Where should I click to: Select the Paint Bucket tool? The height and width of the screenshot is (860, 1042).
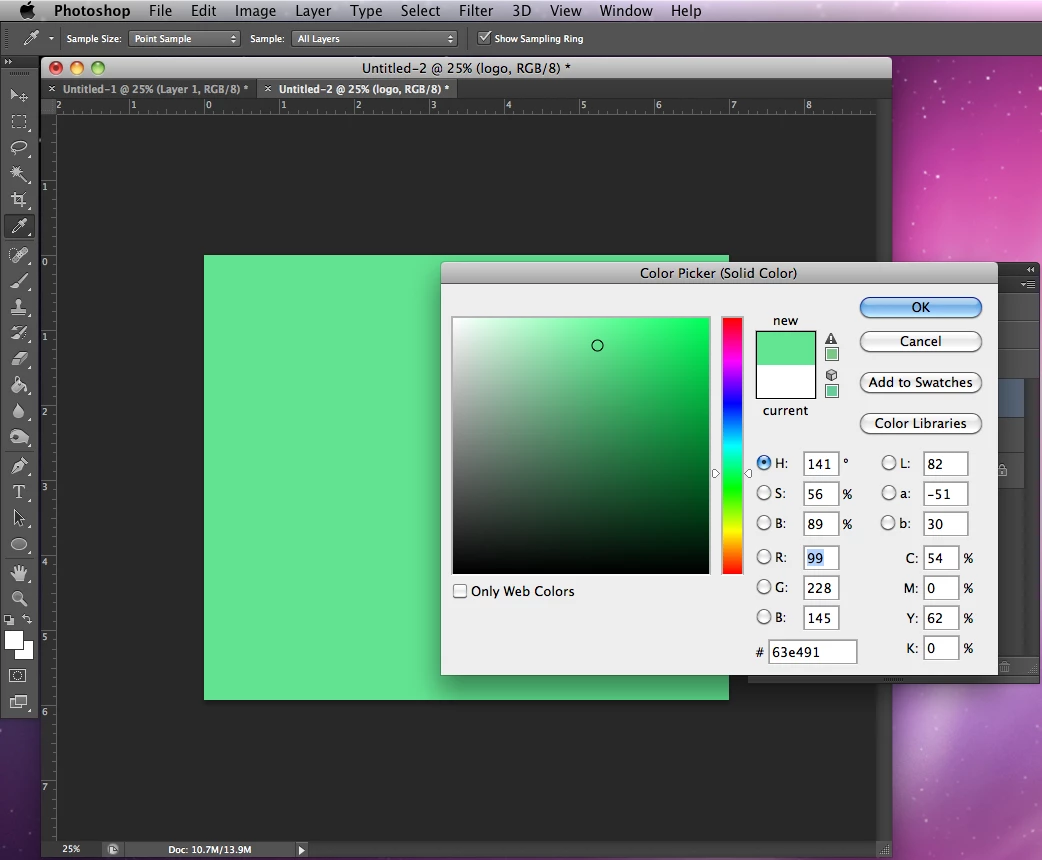[19, 385]
